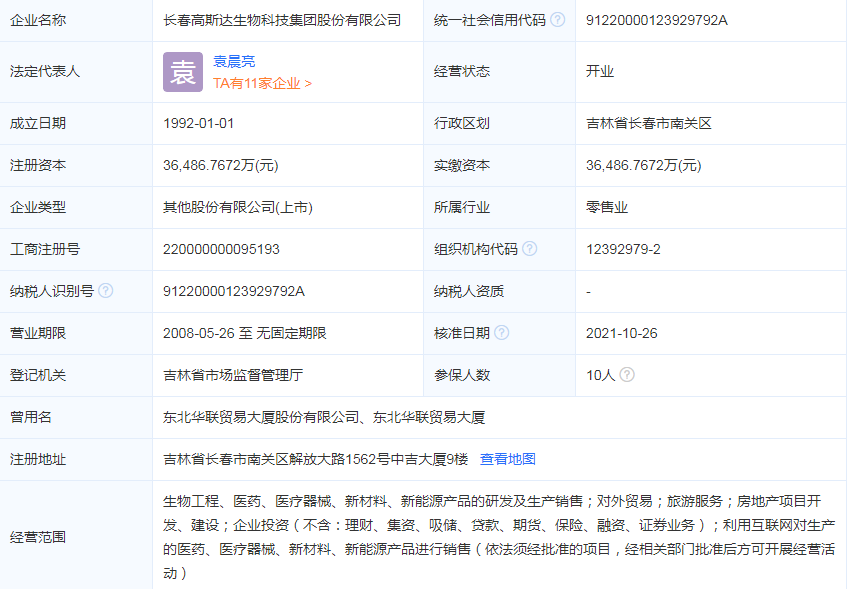Click the 经营状态 label cell

pos(499,72)
